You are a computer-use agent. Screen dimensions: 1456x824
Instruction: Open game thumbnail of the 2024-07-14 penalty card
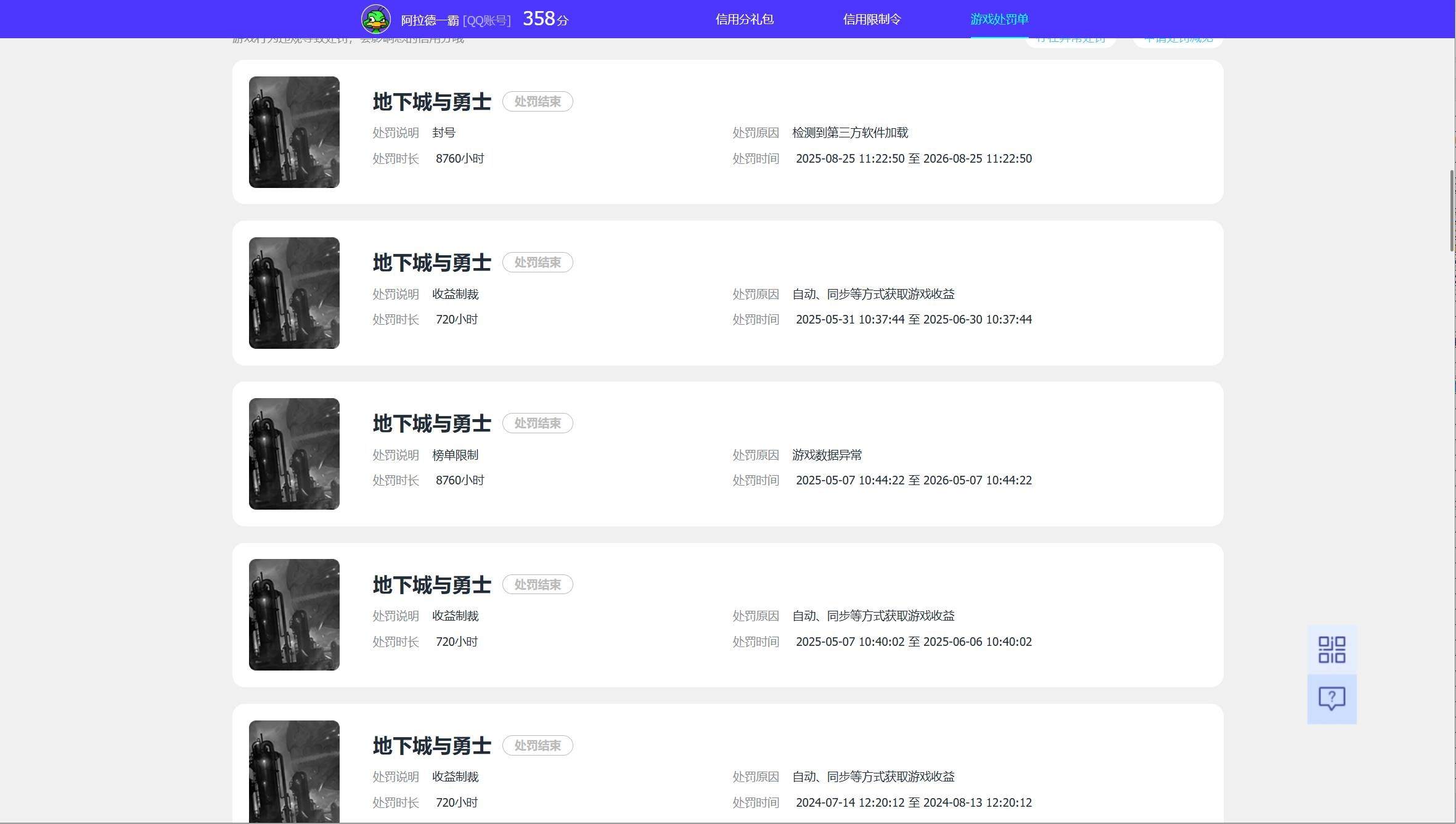pos(294,771)
